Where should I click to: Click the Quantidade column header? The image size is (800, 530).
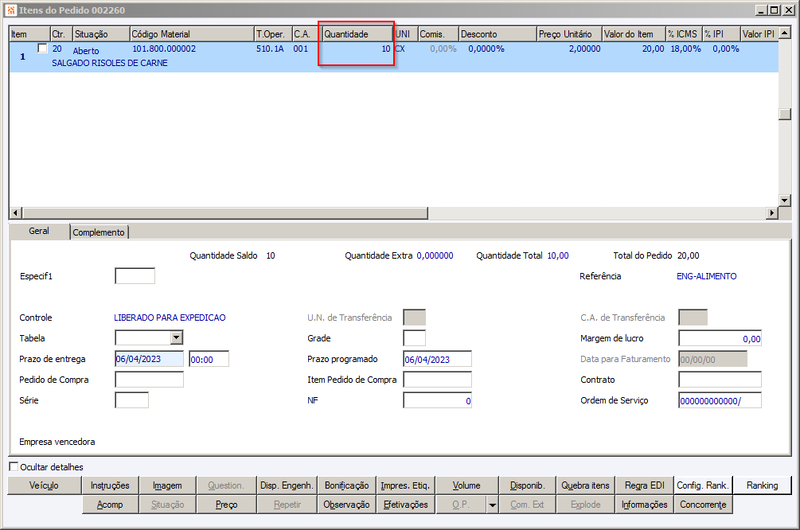(357, 34)
